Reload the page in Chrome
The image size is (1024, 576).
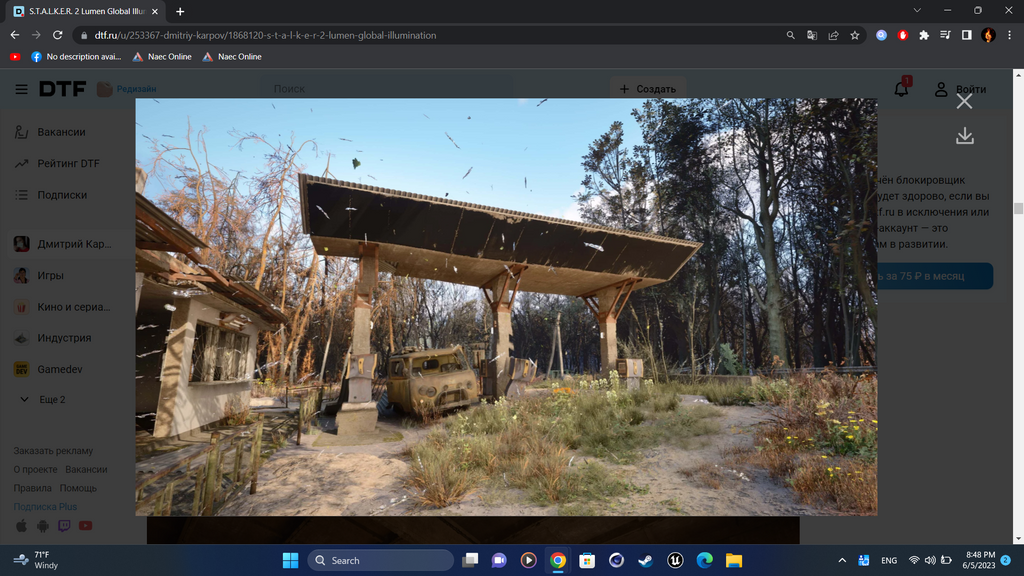[x=57, y=35]
